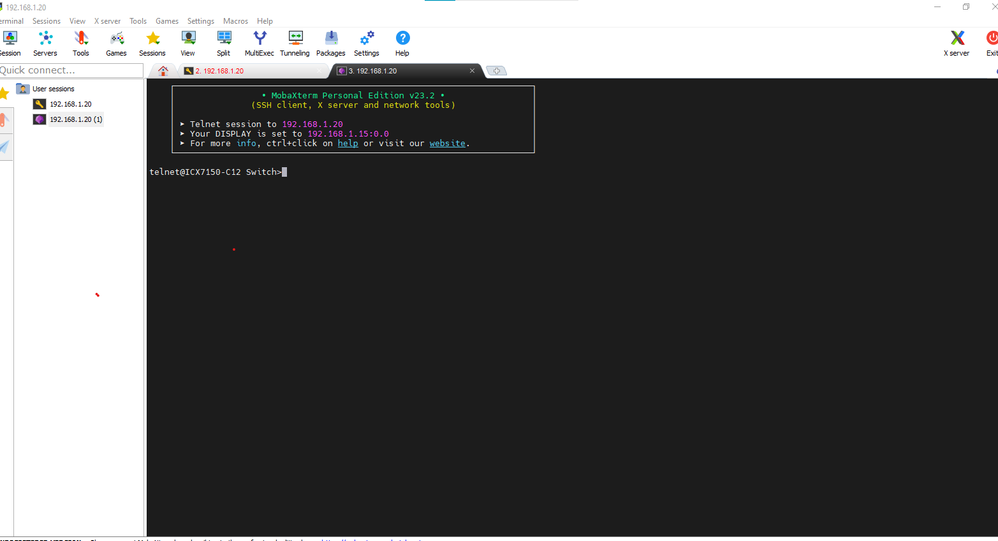Click the help link in terminal banner
This screenshot has width=998, height=541.
point(347,143)
